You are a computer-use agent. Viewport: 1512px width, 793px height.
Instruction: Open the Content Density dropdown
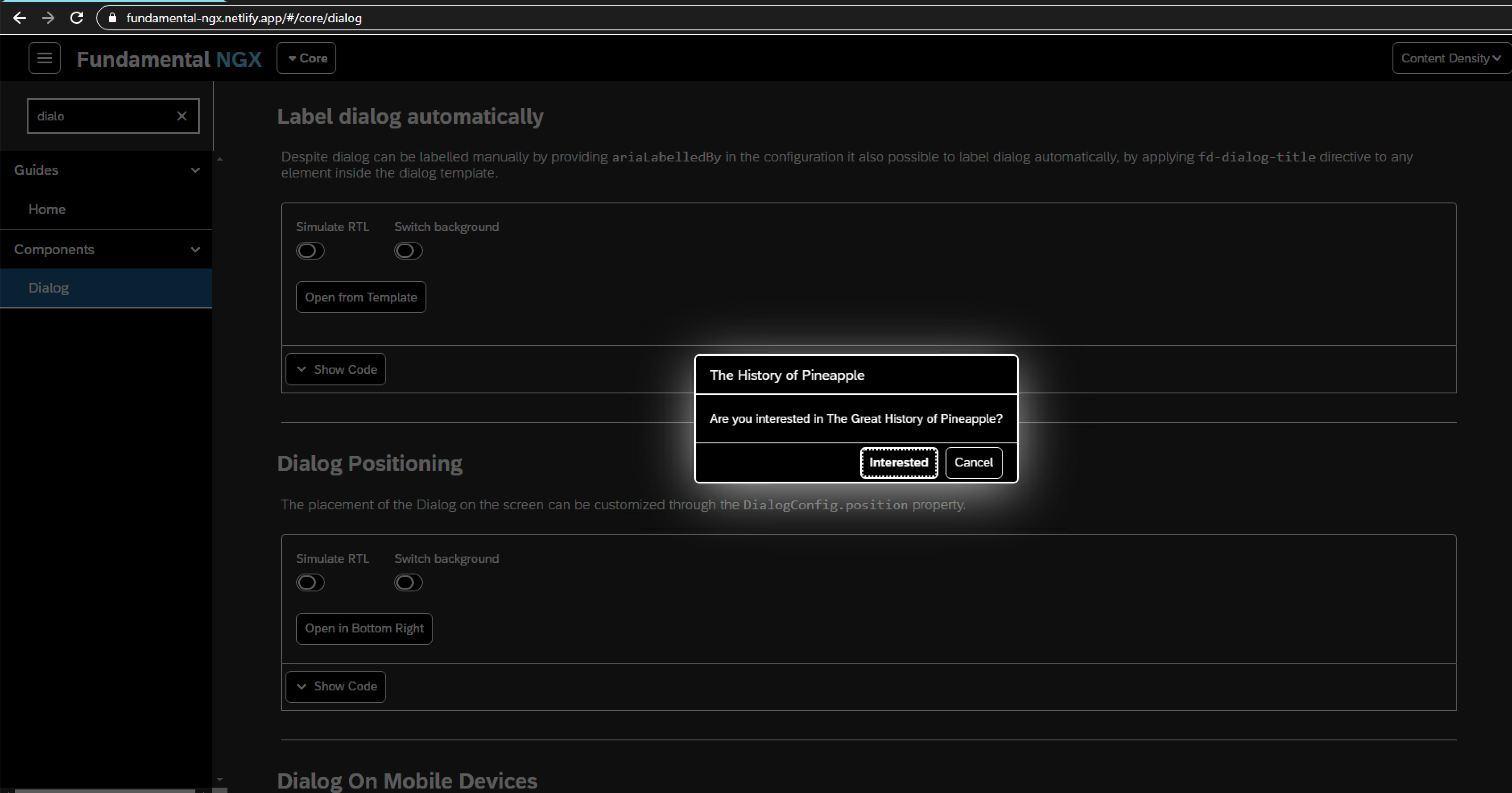(1450, 58)
